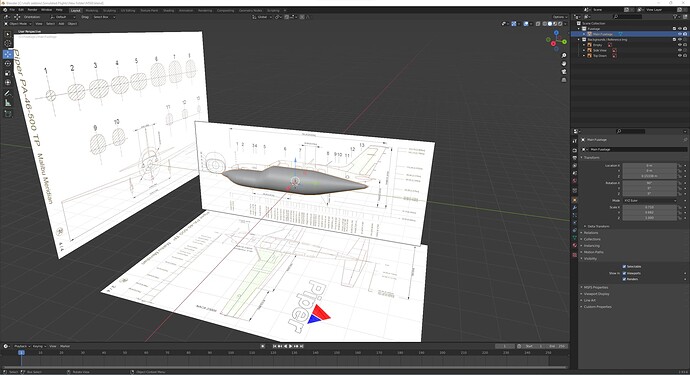690x375 pixels.
Task: Select the Select Box tool in the toolbar
Action: (8, 34)
